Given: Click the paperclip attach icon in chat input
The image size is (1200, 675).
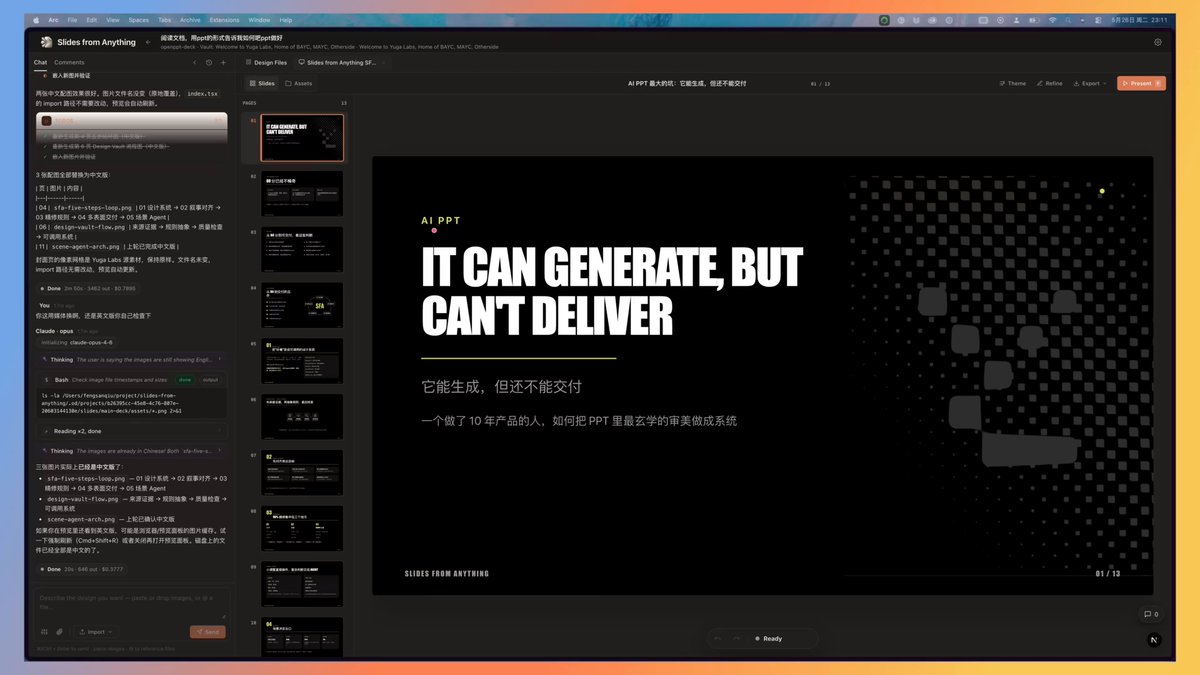Looking at the screenshot, I should click(59, 632).
